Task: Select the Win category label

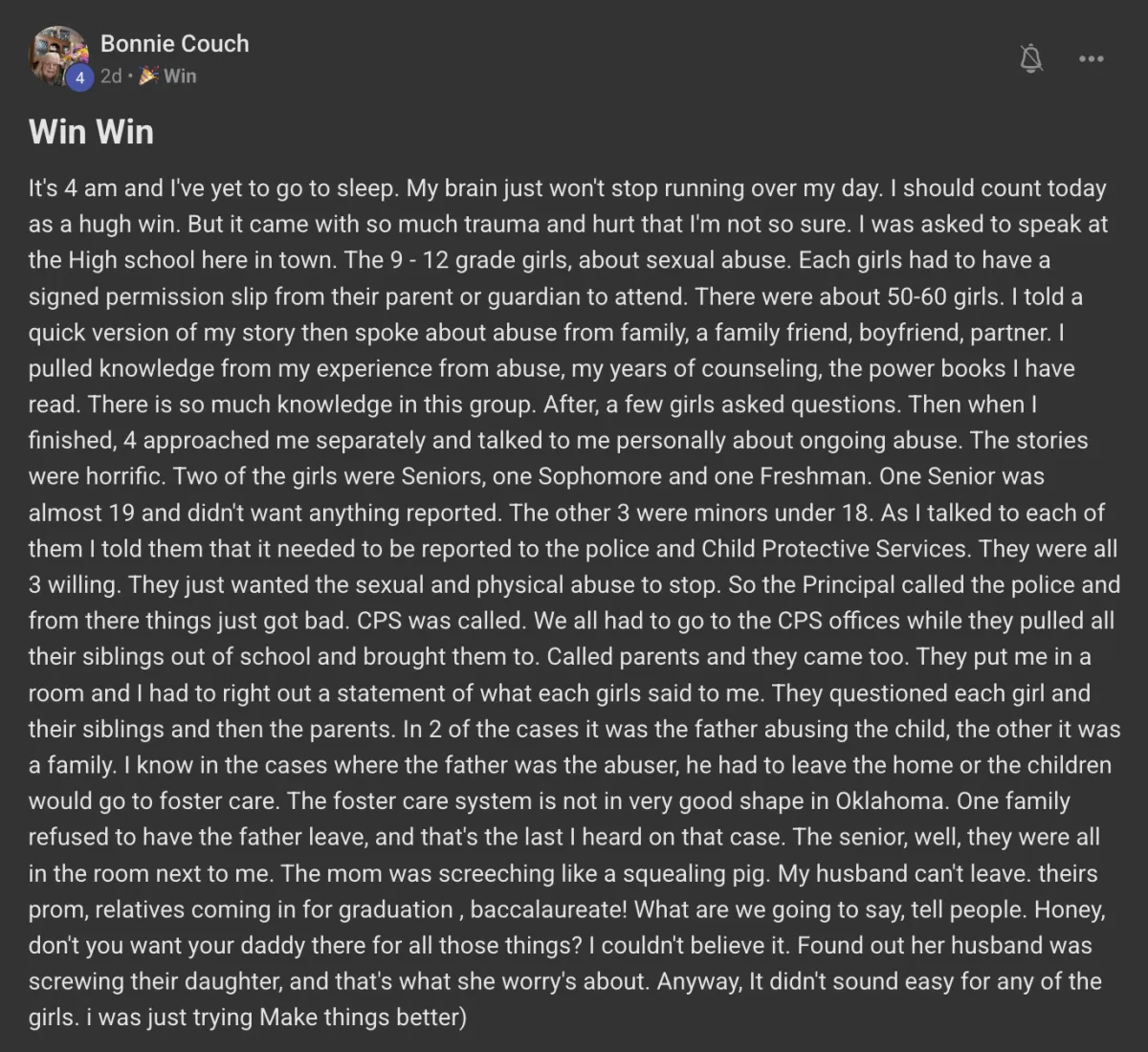Action: point(180,76)
